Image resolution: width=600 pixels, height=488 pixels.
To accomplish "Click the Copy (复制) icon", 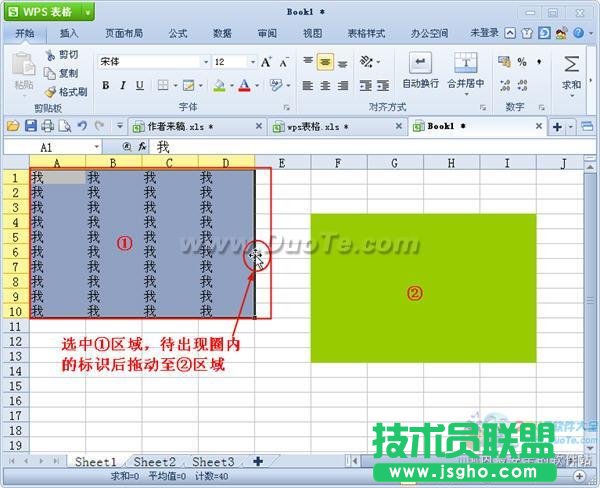I will click(x=50, y=73).
